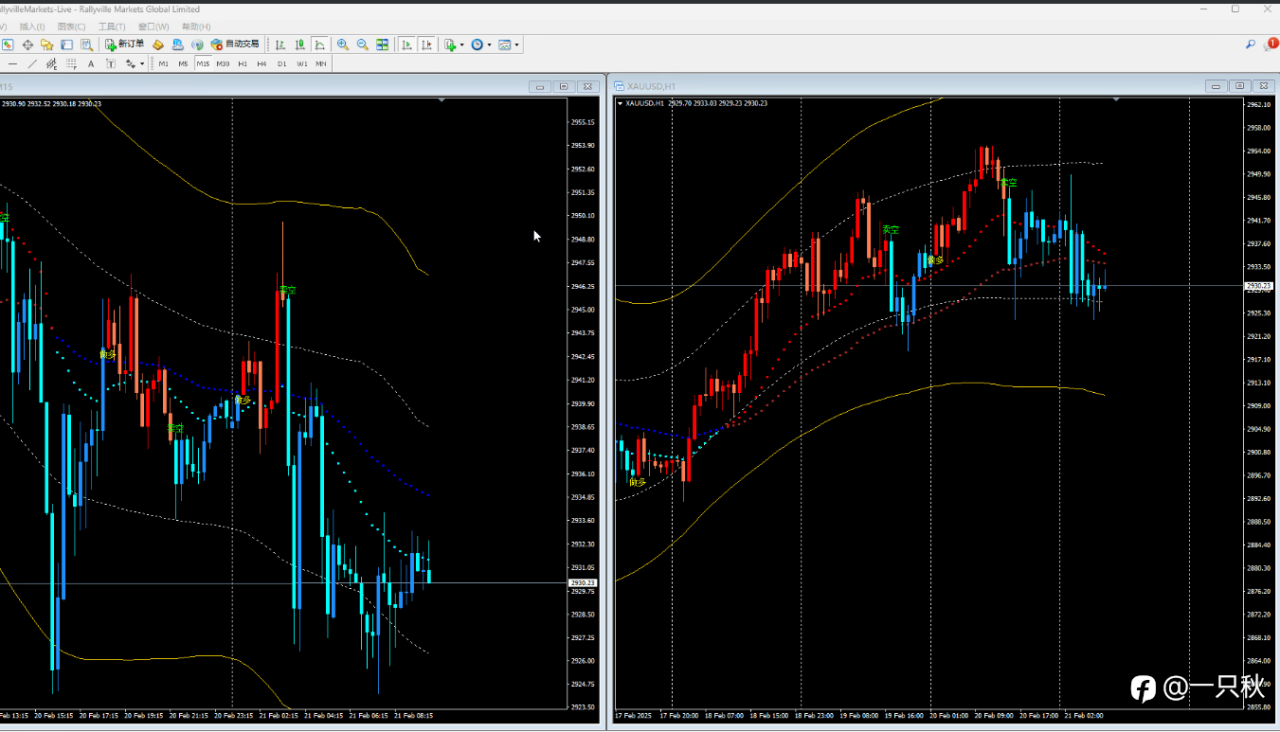Screen dimensions: 1280x732
Task: Switch timeframe to H4
Action: pos(262,64)
